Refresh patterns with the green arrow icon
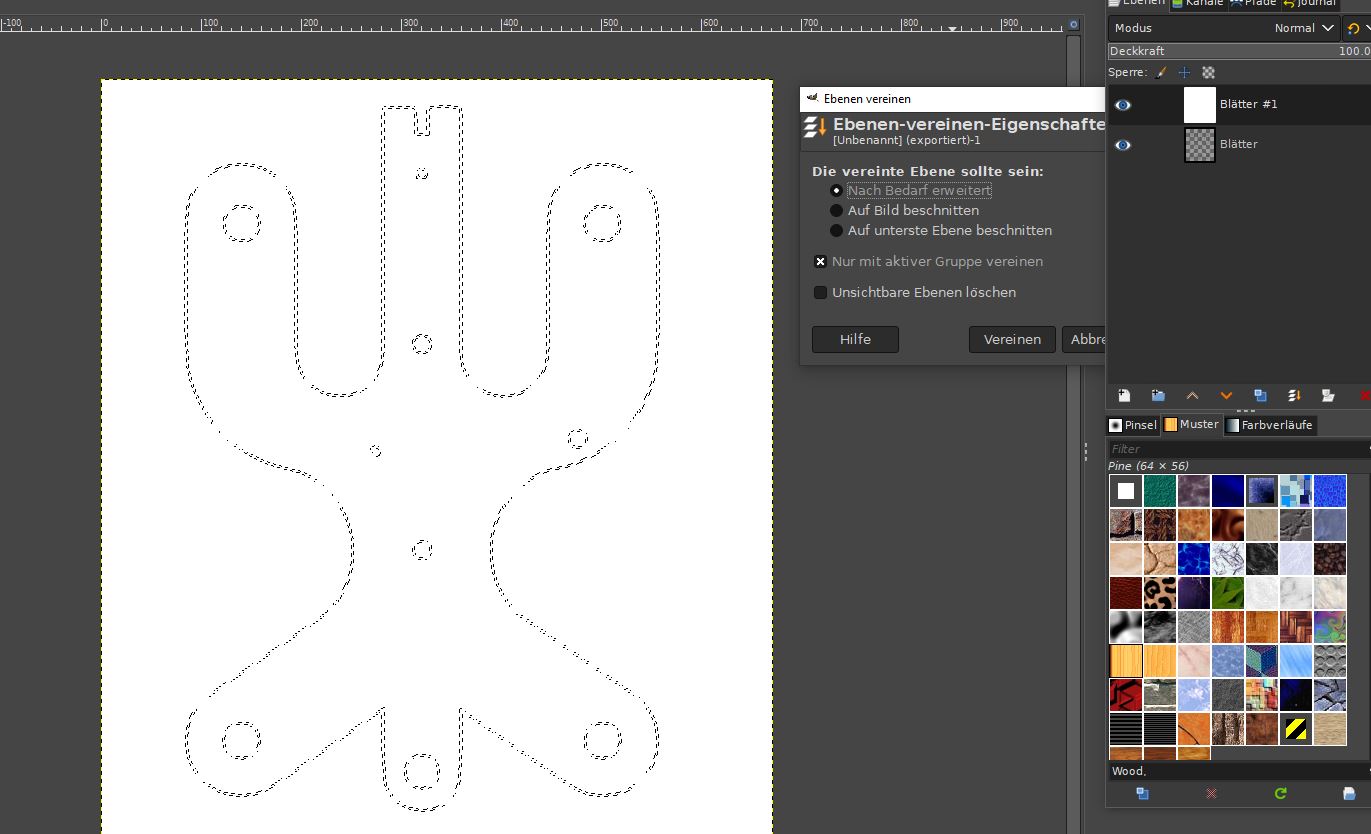 [x=1280, y=794]
